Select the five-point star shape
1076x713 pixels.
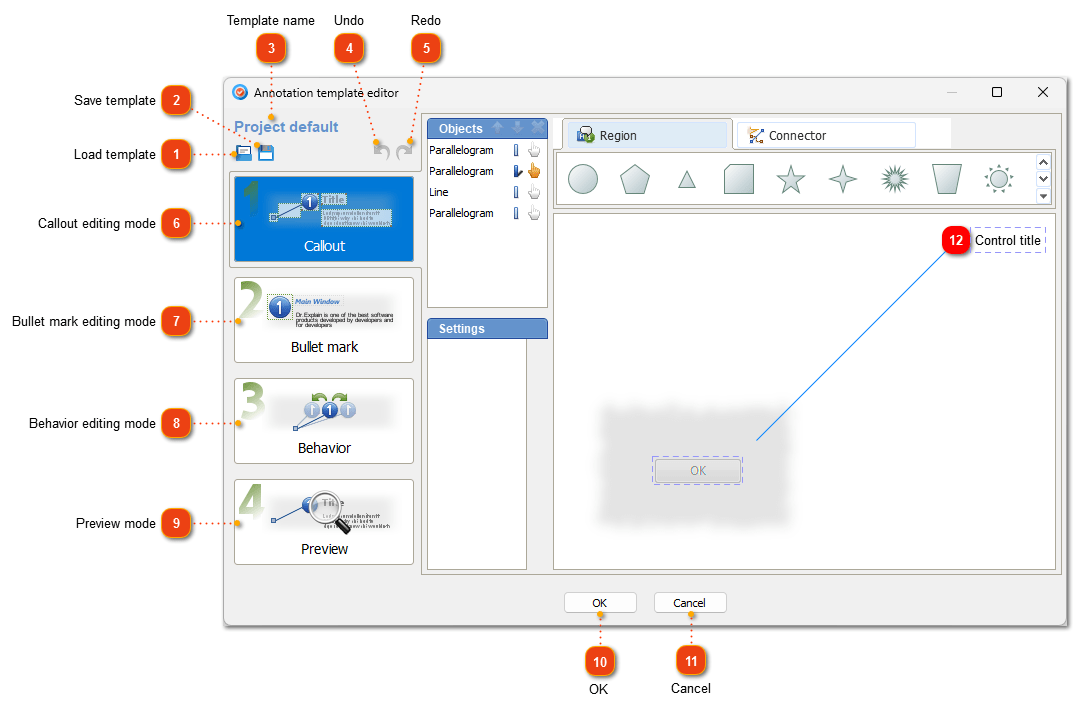tap(790, 178)
